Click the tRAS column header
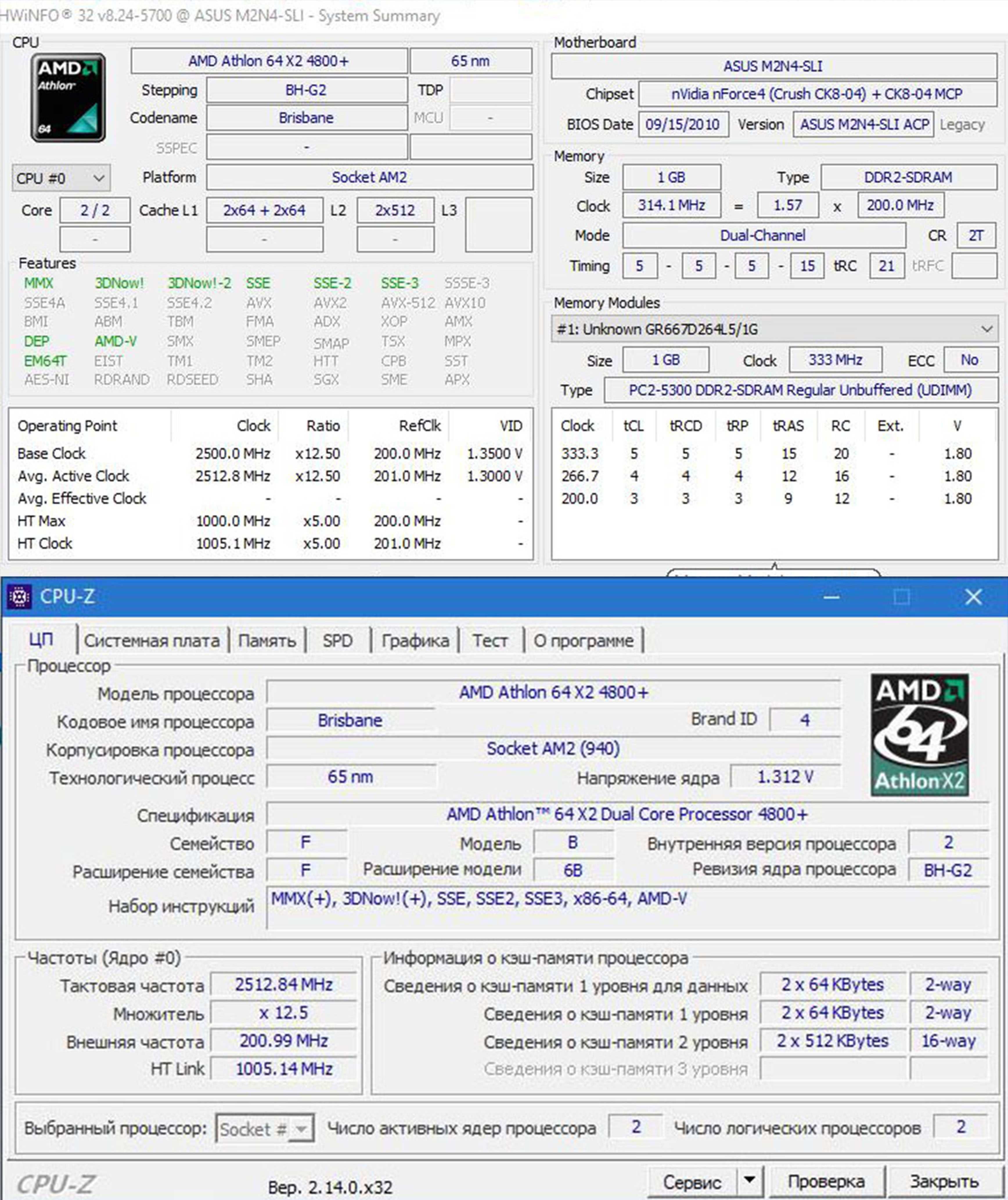The width and height of the screenshot is (1008, 1200). tap(789, 426)
